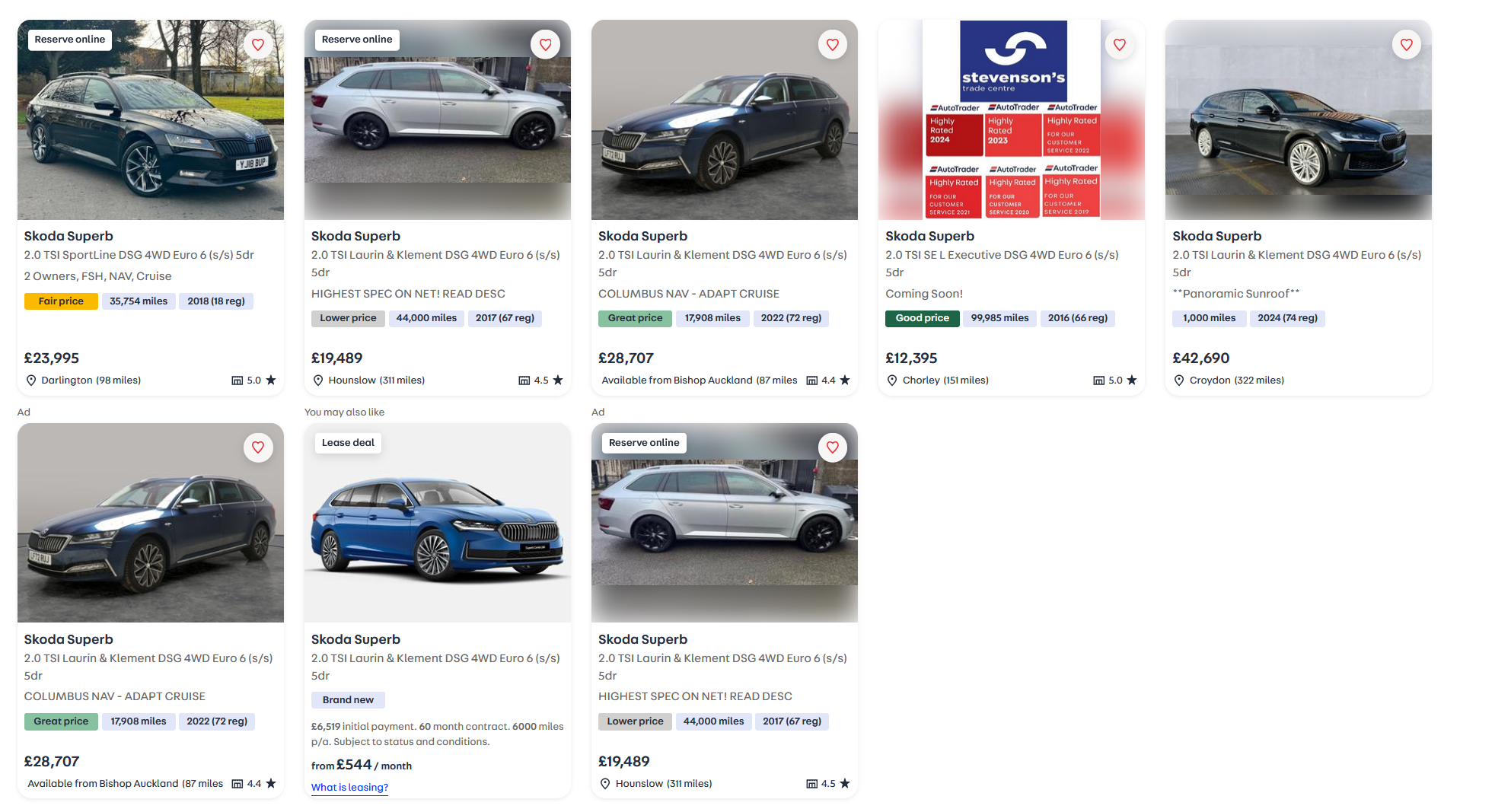Click heart icon on silver Superb in first row

[545, 45]
